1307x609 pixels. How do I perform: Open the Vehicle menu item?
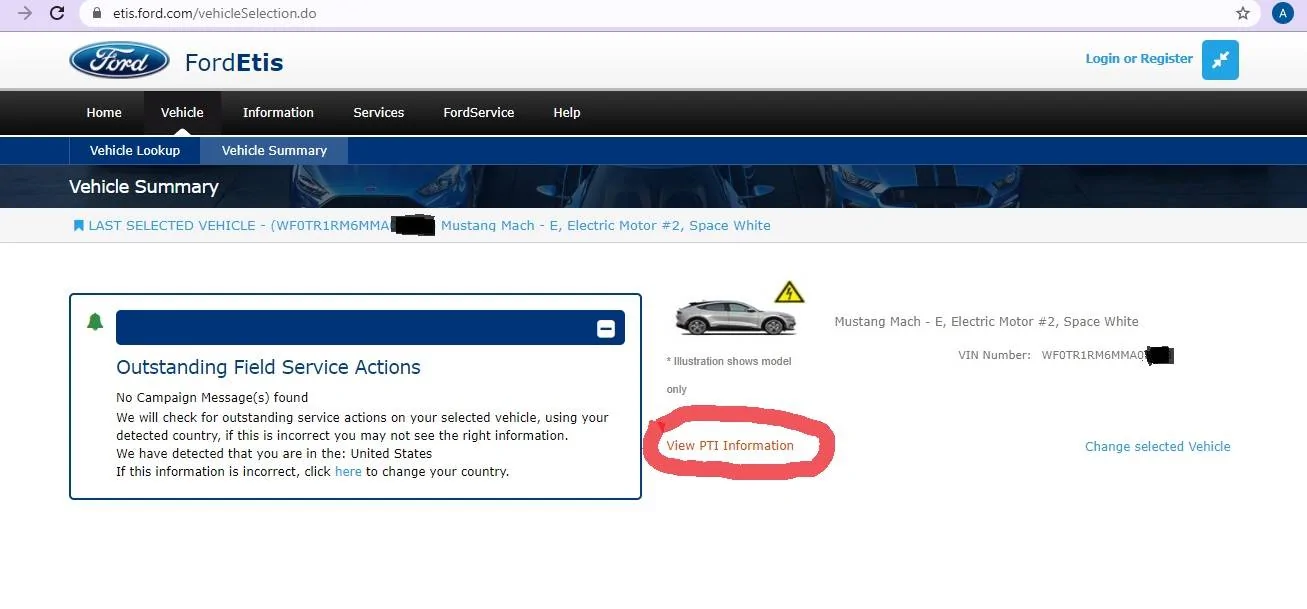pyautogui.click(x=182, y=112)
